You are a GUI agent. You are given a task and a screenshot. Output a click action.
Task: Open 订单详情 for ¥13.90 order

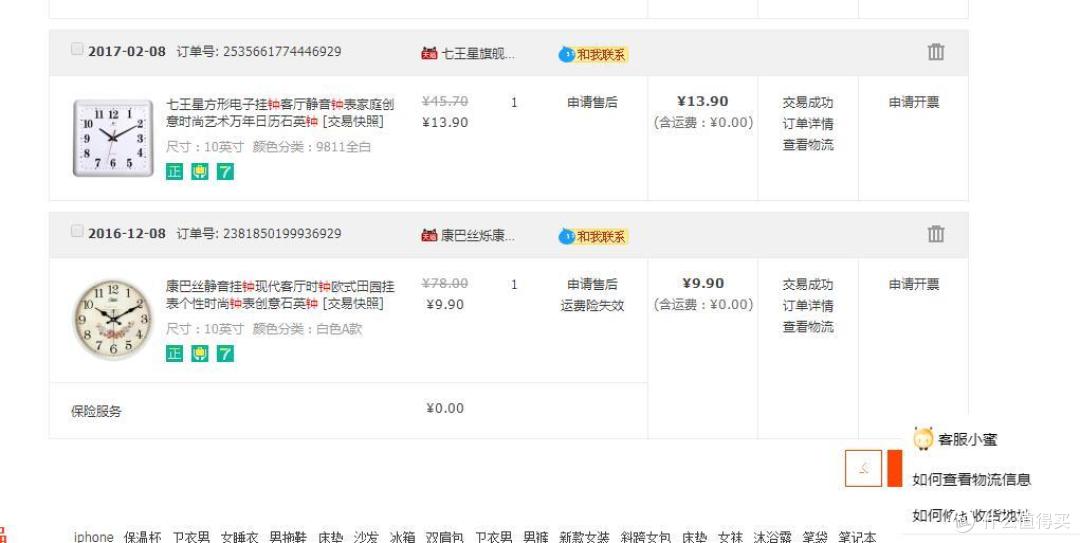tap(808, 123)
